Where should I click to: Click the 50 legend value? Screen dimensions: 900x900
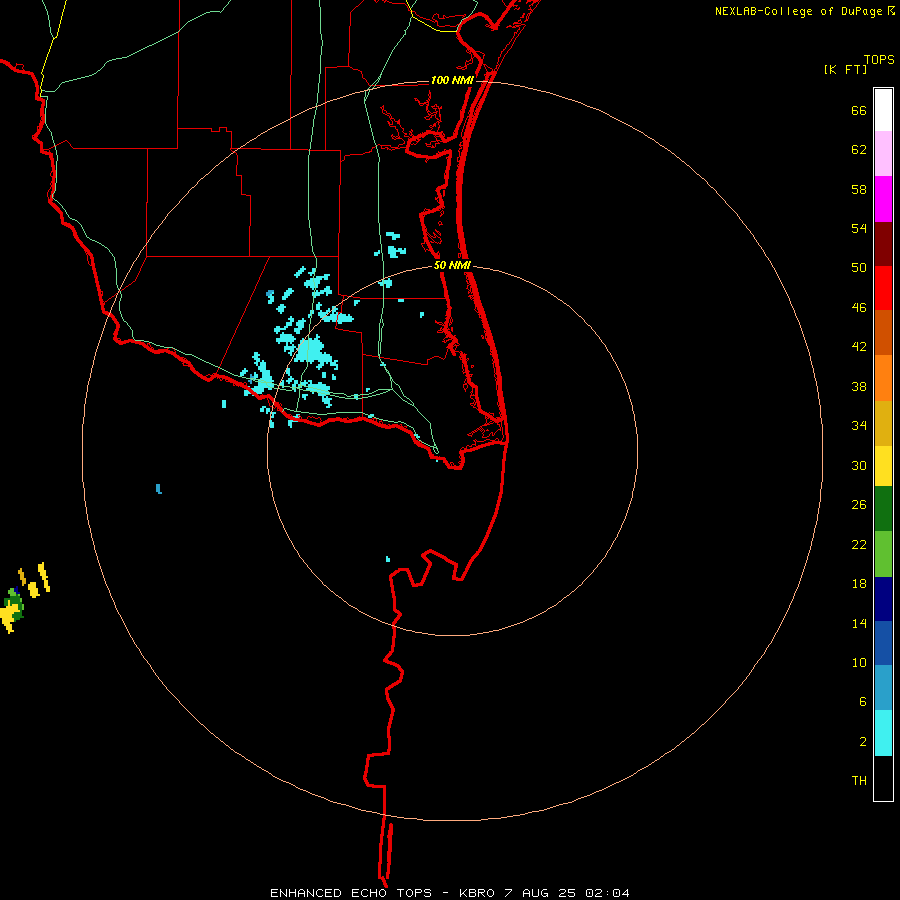pyautogui.click(x=859, y=268)
